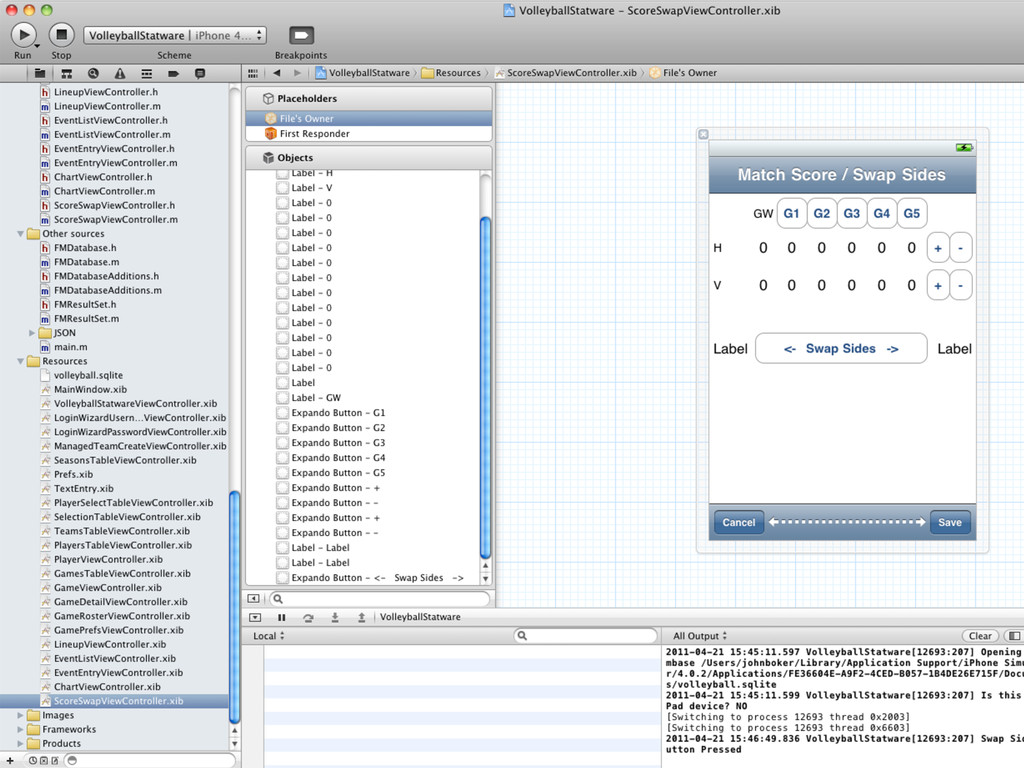Add a new file with plus button
This screenshot has width=1024, height=768.
(10, 760)
